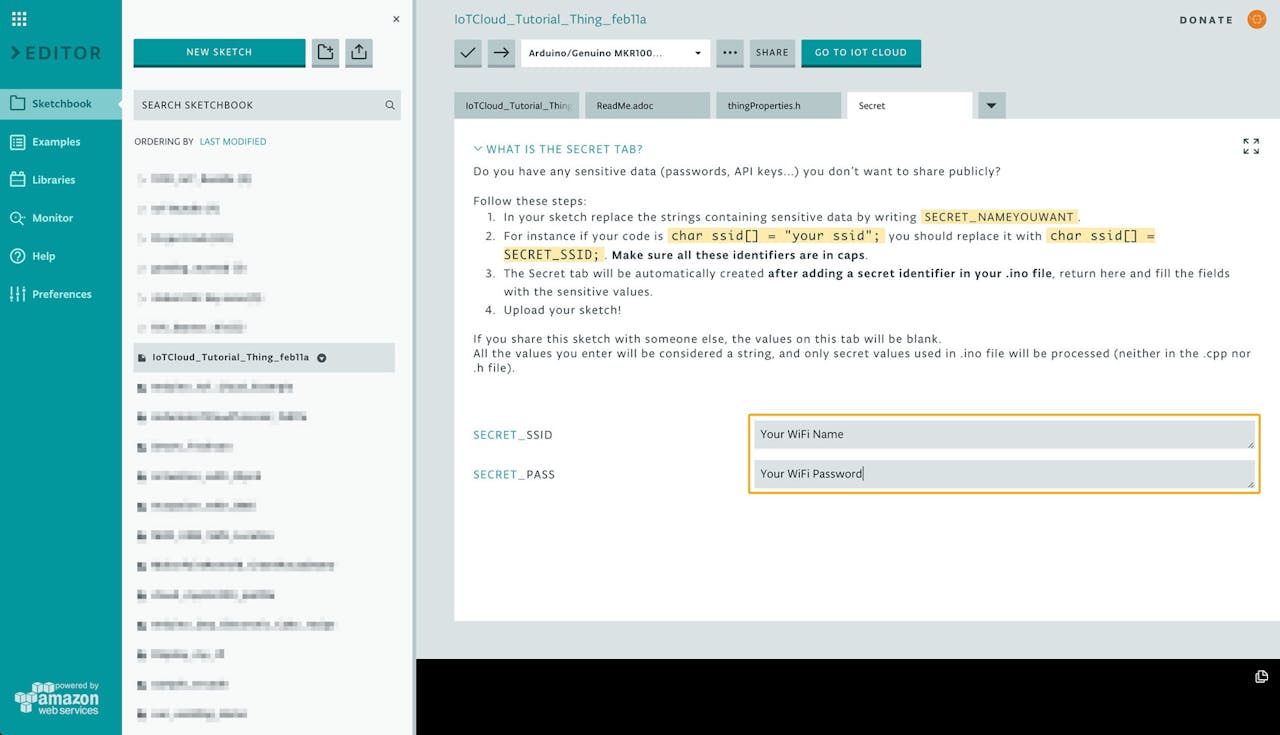Click the SHARE button
This screenshot has width=1280, height=735.
[772, 53]
